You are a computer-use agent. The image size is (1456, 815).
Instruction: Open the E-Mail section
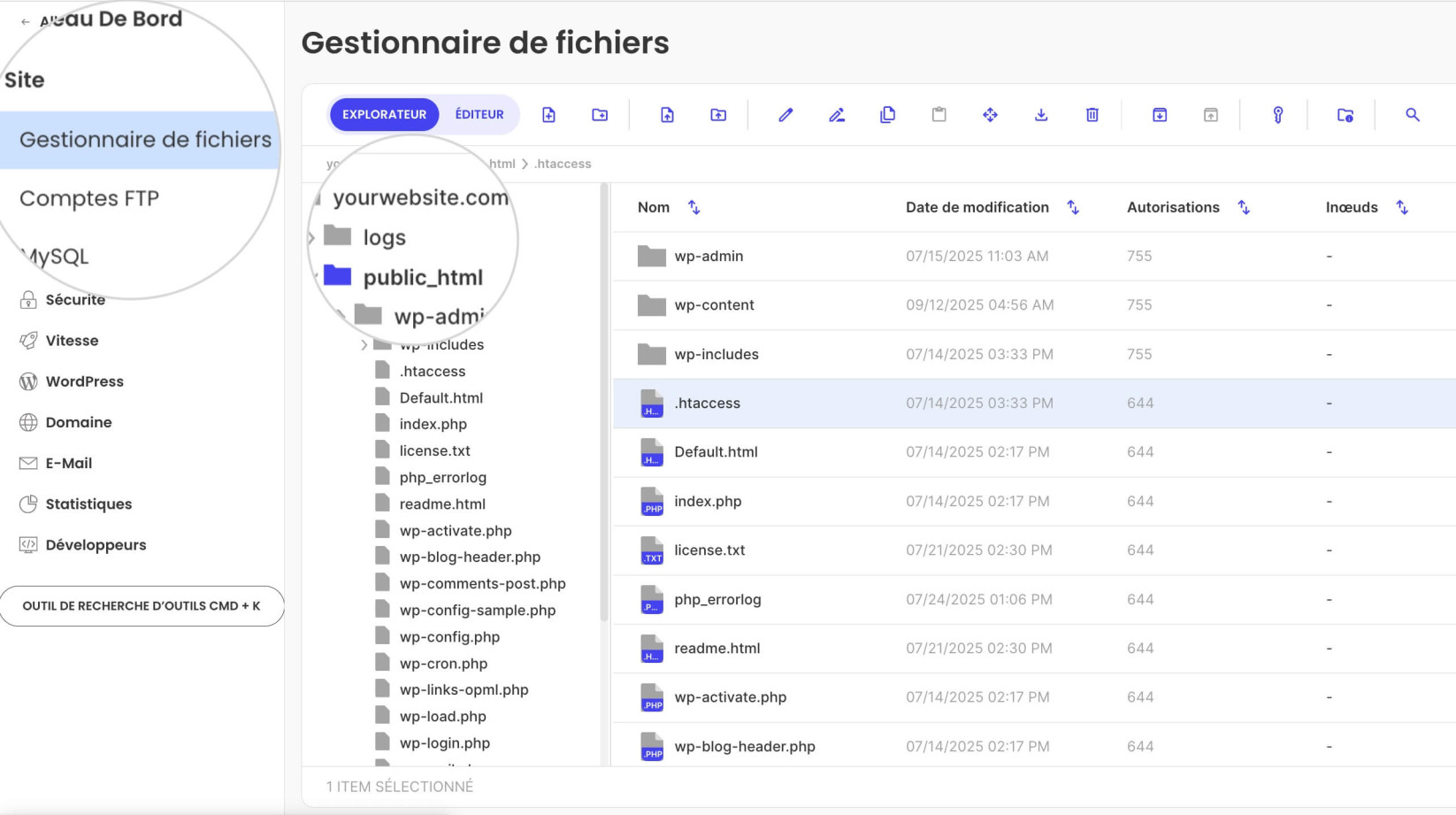pyautogui.click(x=69, y=463)
